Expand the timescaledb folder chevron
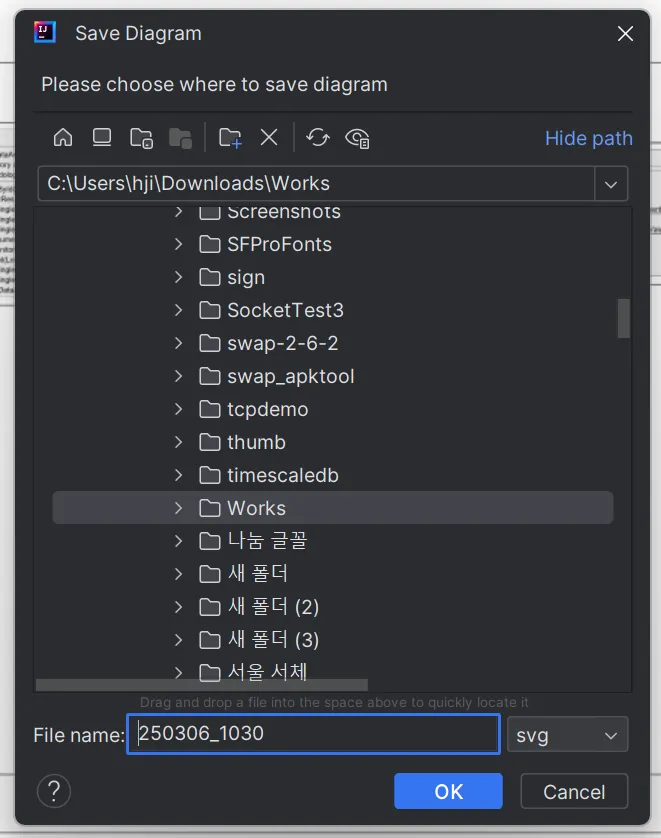Screen dimensions: 661x838 [x=178, y=475]
